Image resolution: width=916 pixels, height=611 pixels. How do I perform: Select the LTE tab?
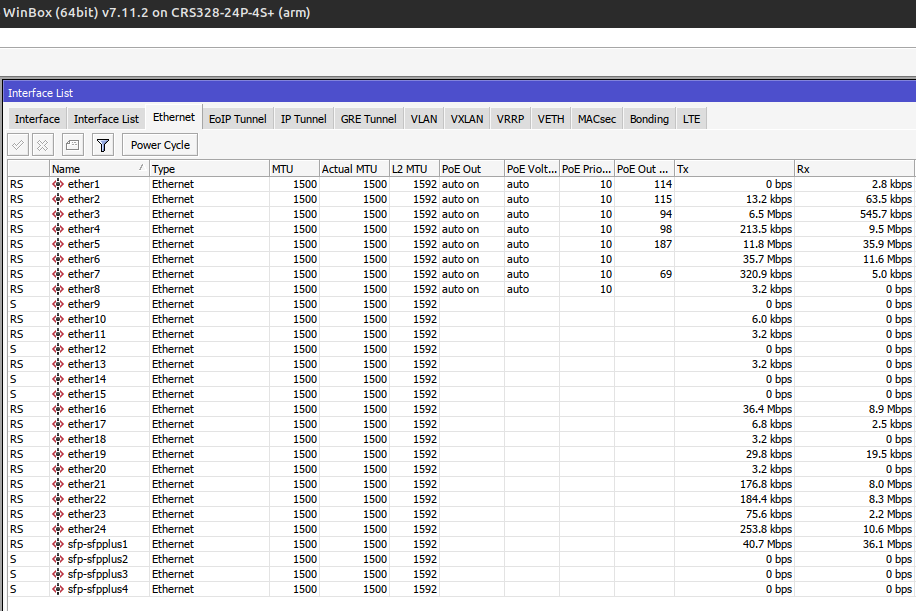coord(692,119)
